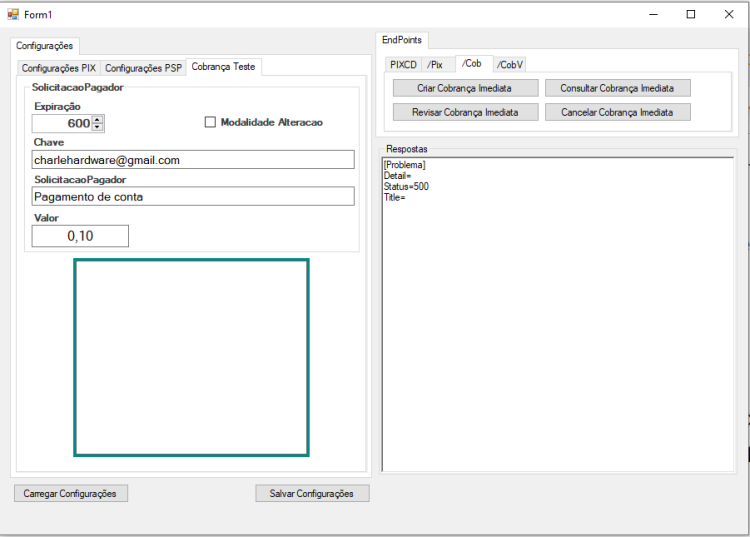This screenshot has width=750, height=537.
Task: Select the Cobrança Teste tab
Action: (x=223, y=66)
